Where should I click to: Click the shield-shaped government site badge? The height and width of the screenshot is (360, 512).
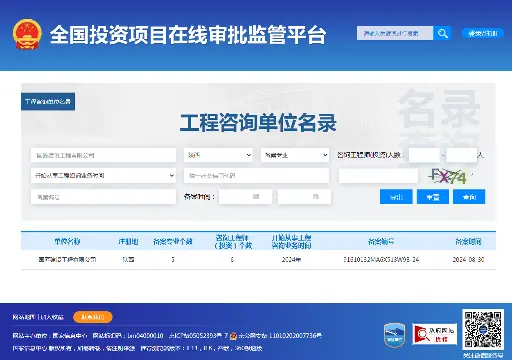click(x=394, y=335)
